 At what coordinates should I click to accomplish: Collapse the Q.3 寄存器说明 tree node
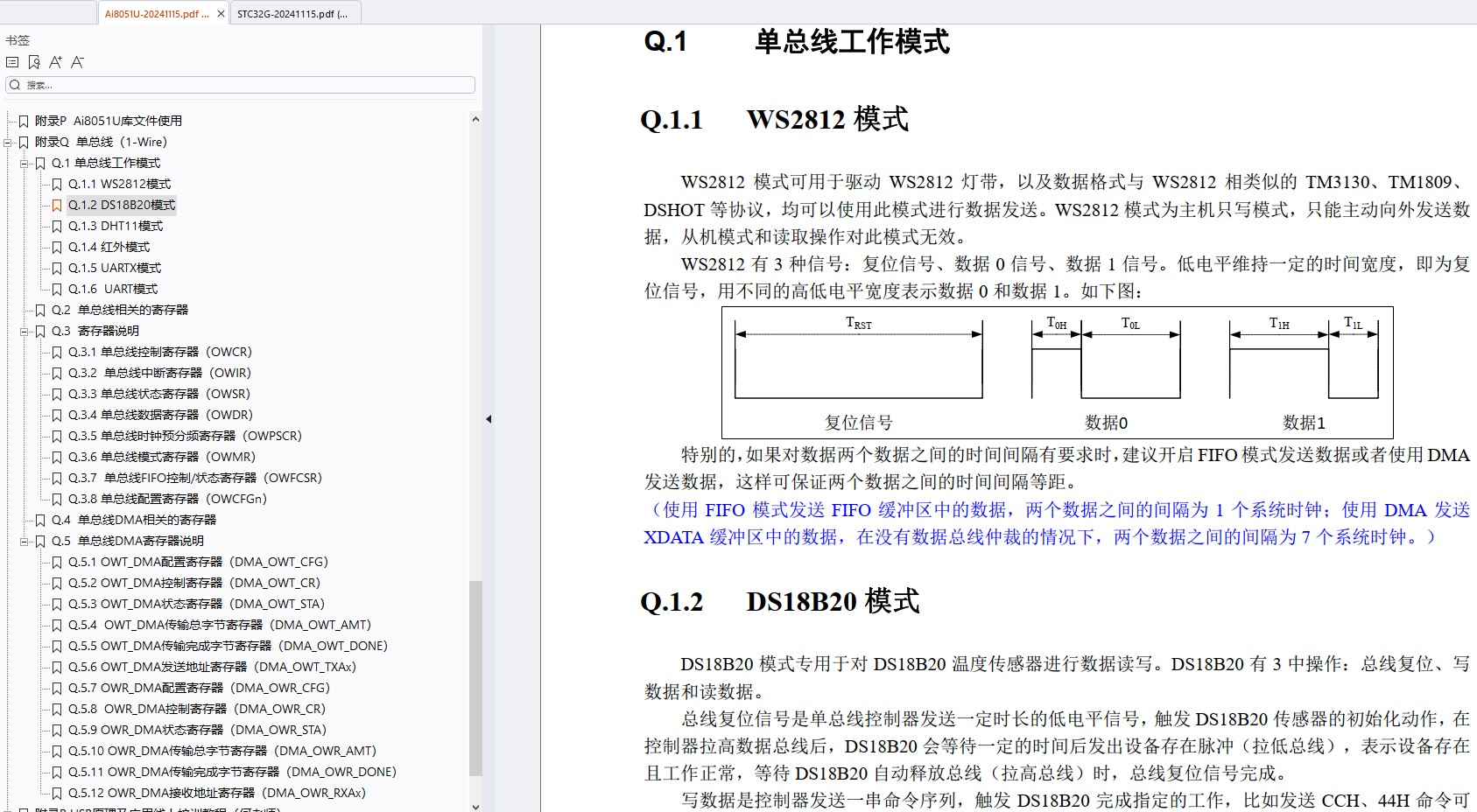click(x=25, y=331)
